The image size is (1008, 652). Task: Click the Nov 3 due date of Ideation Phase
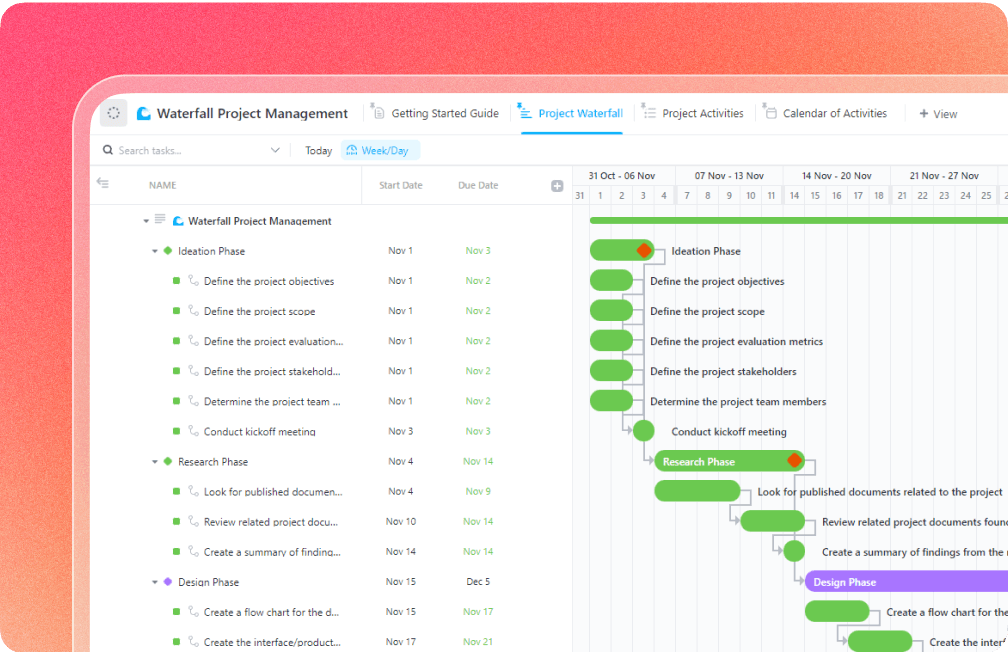click(x=478, y=251)
